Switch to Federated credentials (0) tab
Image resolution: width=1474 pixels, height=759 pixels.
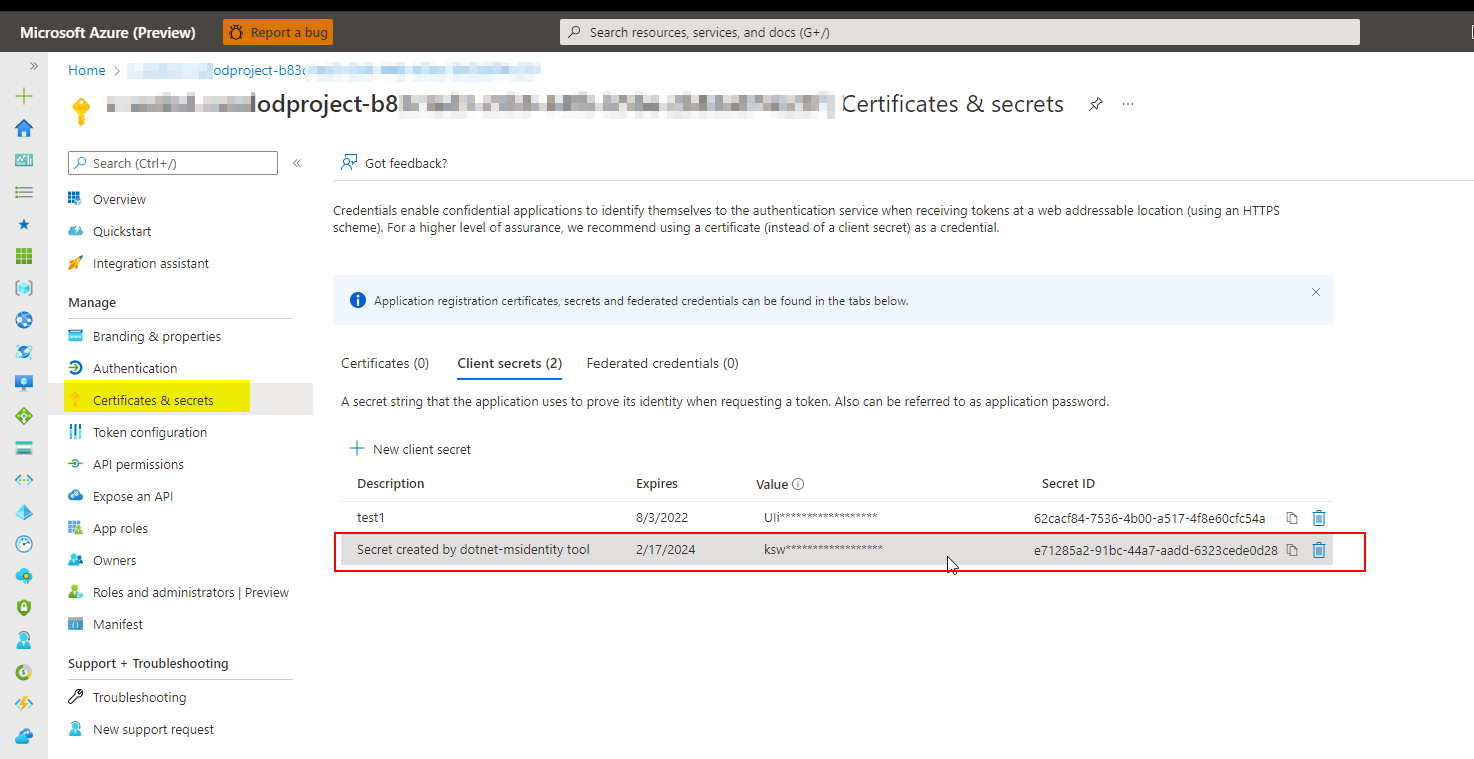663,363
